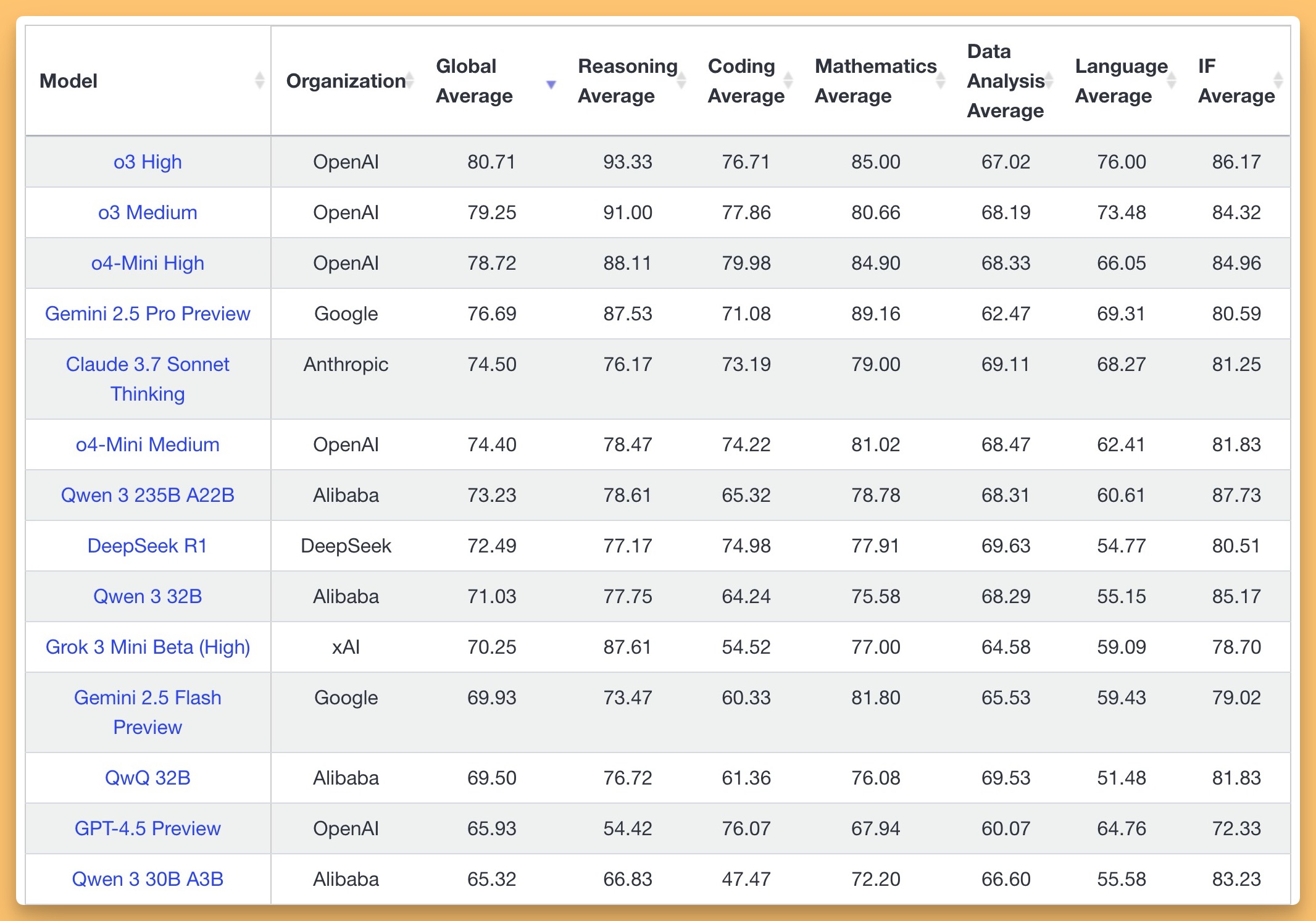The width and height of the screenshot is (1316, 921).
Task: Sort by Global Average descending arrow
Action: click(x=551, y=84)
